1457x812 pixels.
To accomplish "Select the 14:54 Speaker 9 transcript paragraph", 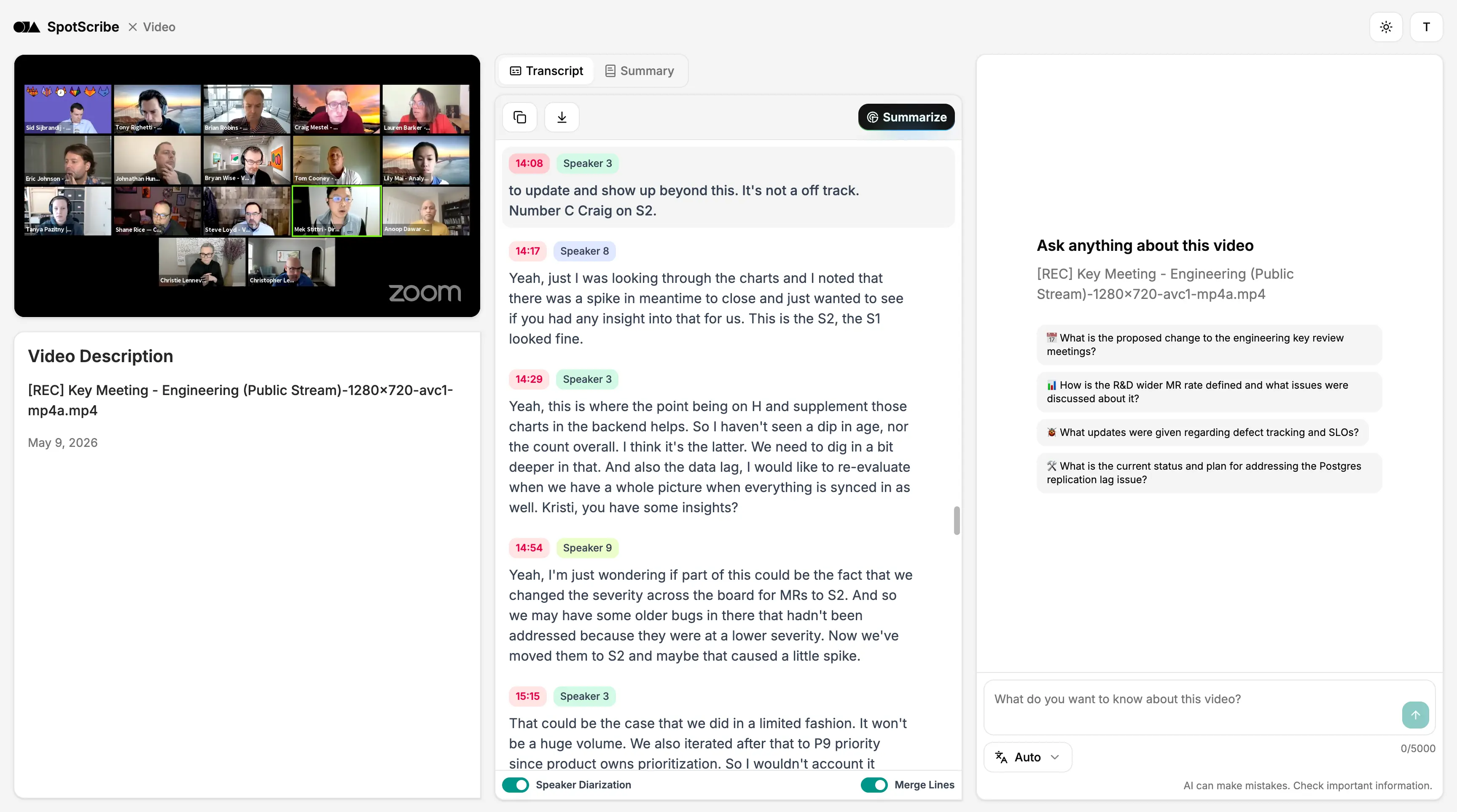I will tap(710, 615).
